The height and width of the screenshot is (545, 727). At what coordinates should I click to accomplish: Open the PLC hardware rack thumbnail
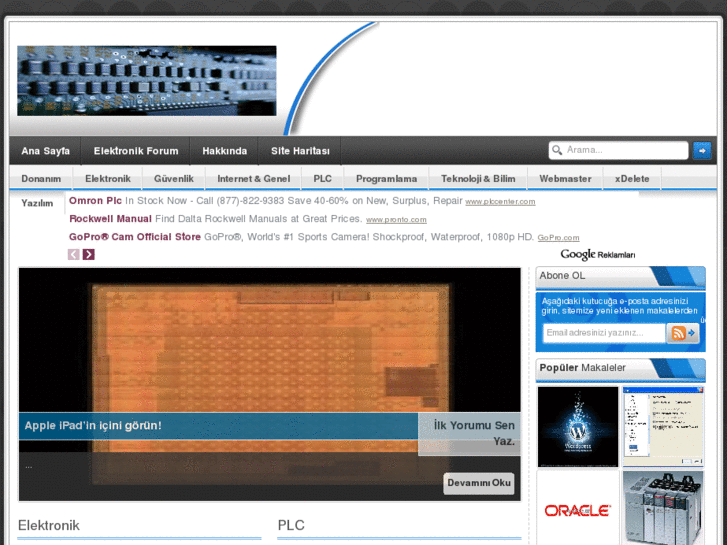click(x=663, y=509)
